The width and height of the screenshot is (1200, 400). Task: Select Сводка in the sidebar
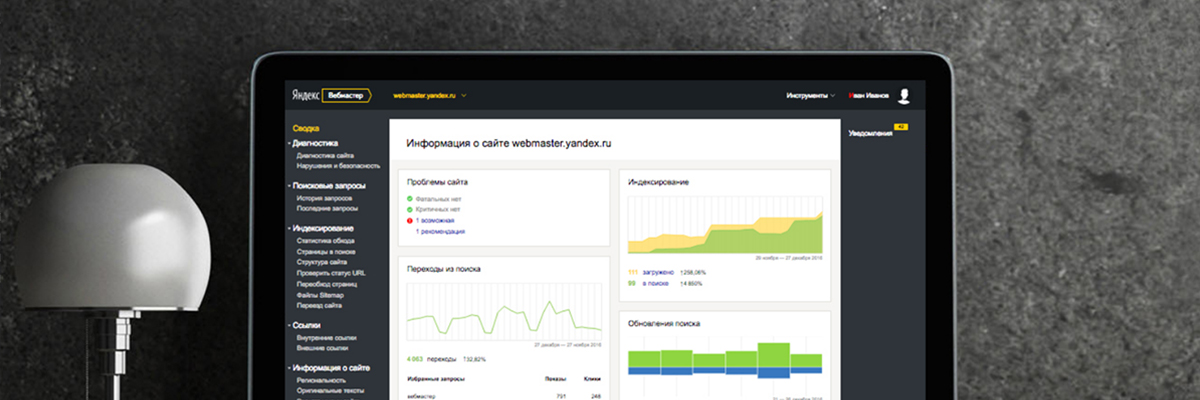point(305,129)
